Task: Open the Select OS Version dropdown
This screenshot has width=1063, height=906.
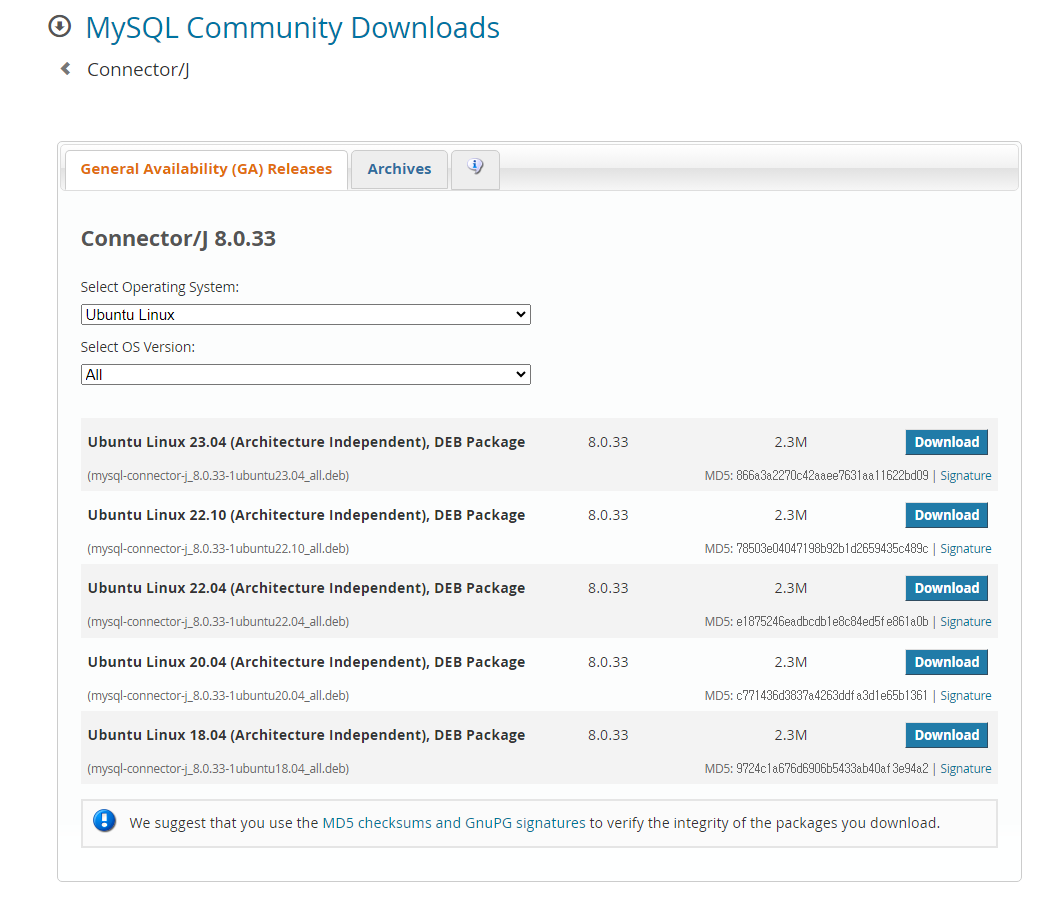Action: click(306, 374)
